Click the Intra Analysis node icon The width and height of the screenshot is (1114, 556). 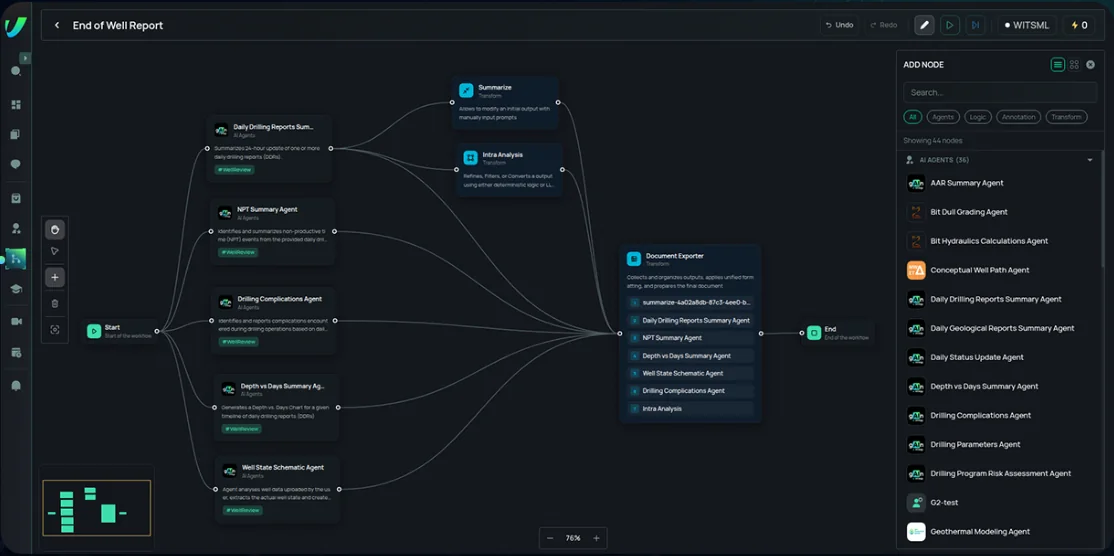coord(470,158)
